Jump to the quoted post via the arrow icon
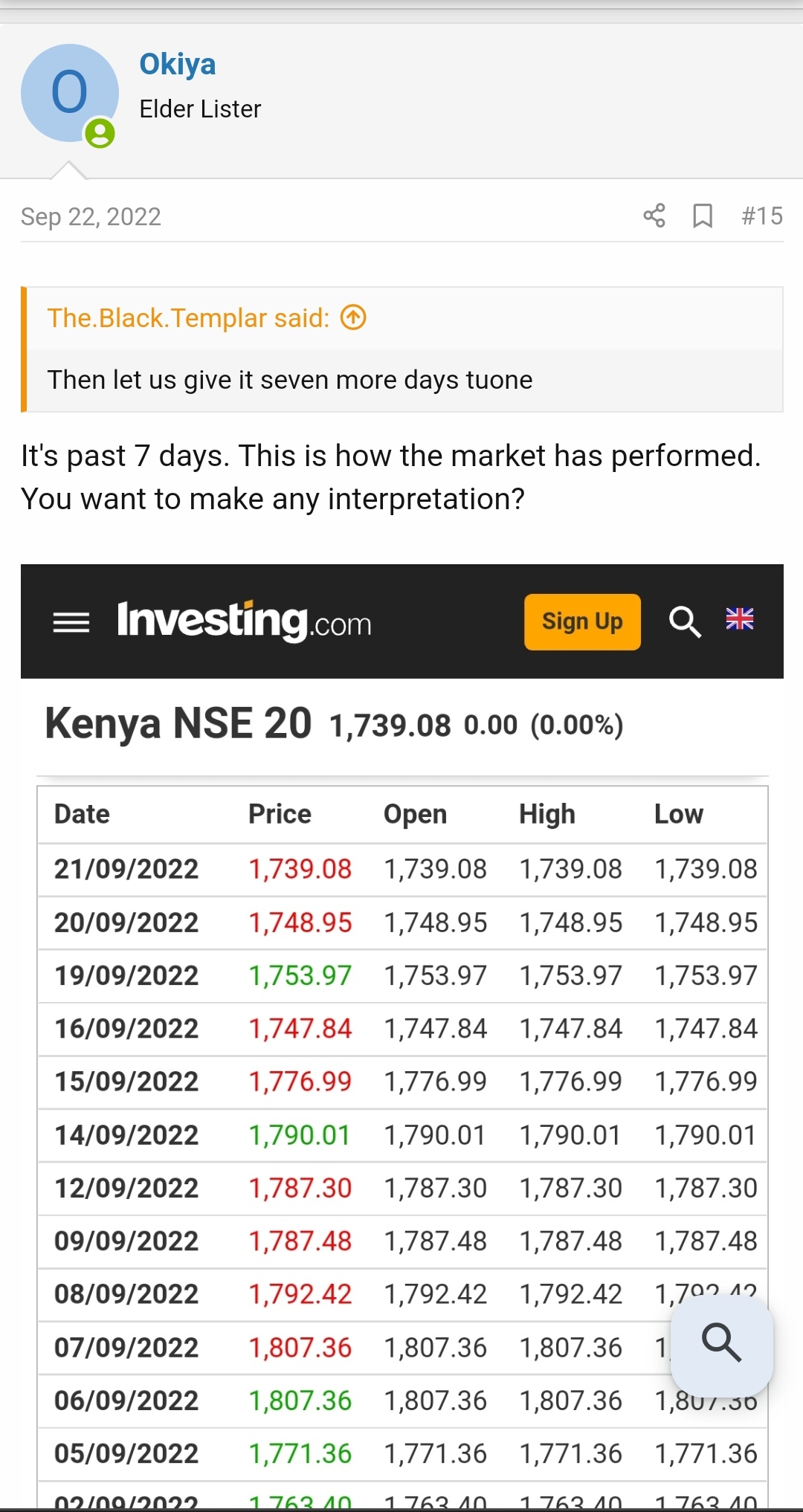The height and width of the screenshot is (1512, 803). pyautogui.click(x=354, y=318)
